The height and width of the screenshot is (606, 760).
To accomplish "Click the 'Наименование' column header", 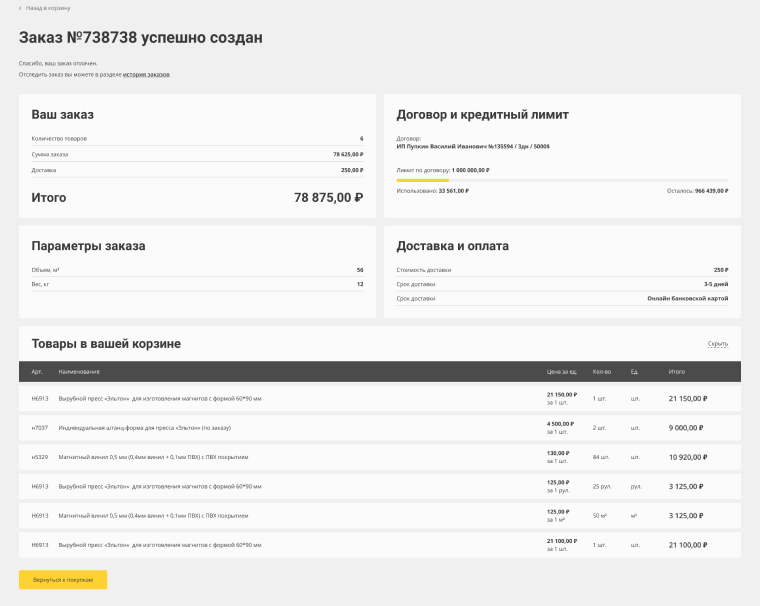I will (79, 372).
